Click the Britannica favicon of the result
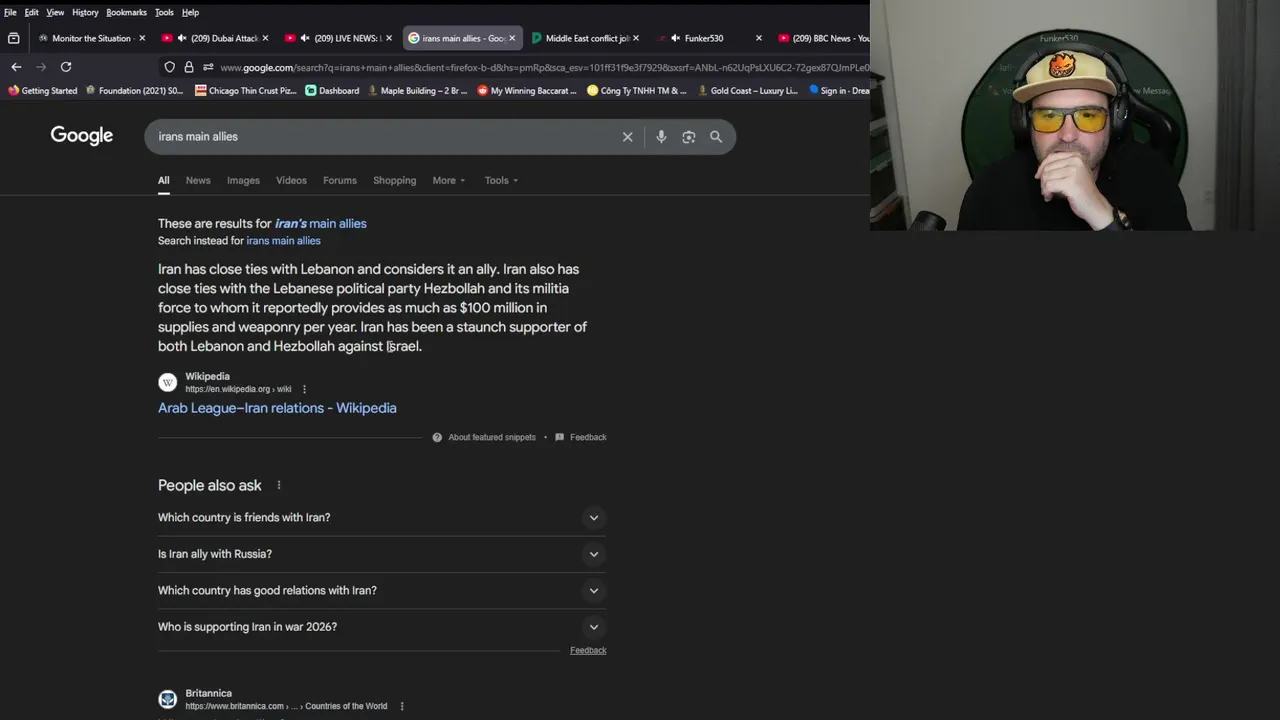The image size is (1280, 720). 168,699
